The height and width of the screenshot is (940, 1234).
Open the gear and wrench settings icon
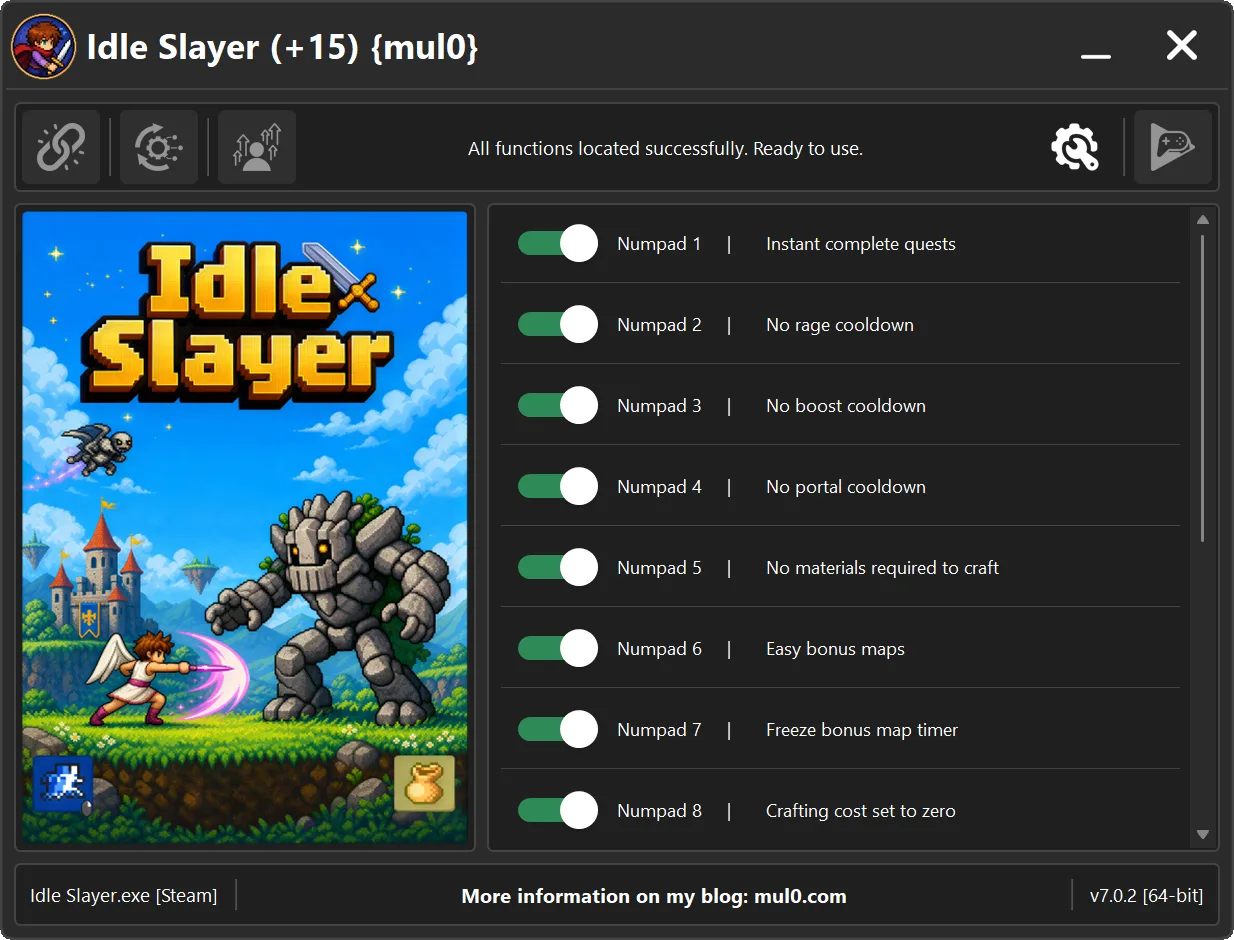[1075, 148]
